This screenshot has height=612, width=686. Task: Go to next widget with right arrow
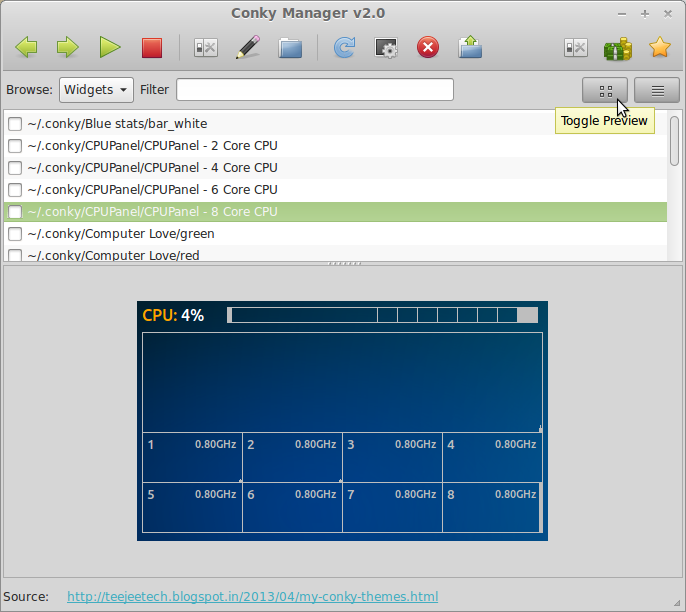click(67, 47)
